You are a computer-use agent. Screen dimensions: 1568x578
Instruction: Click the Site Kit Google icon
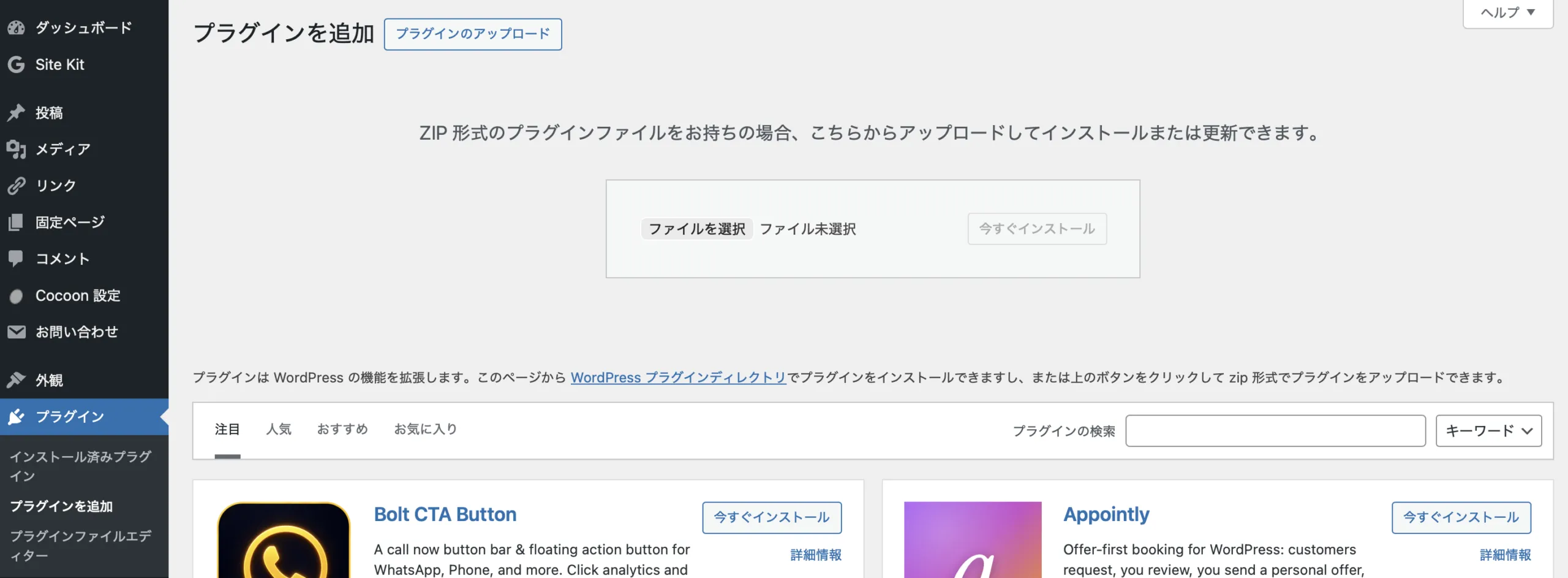point(16,64)
